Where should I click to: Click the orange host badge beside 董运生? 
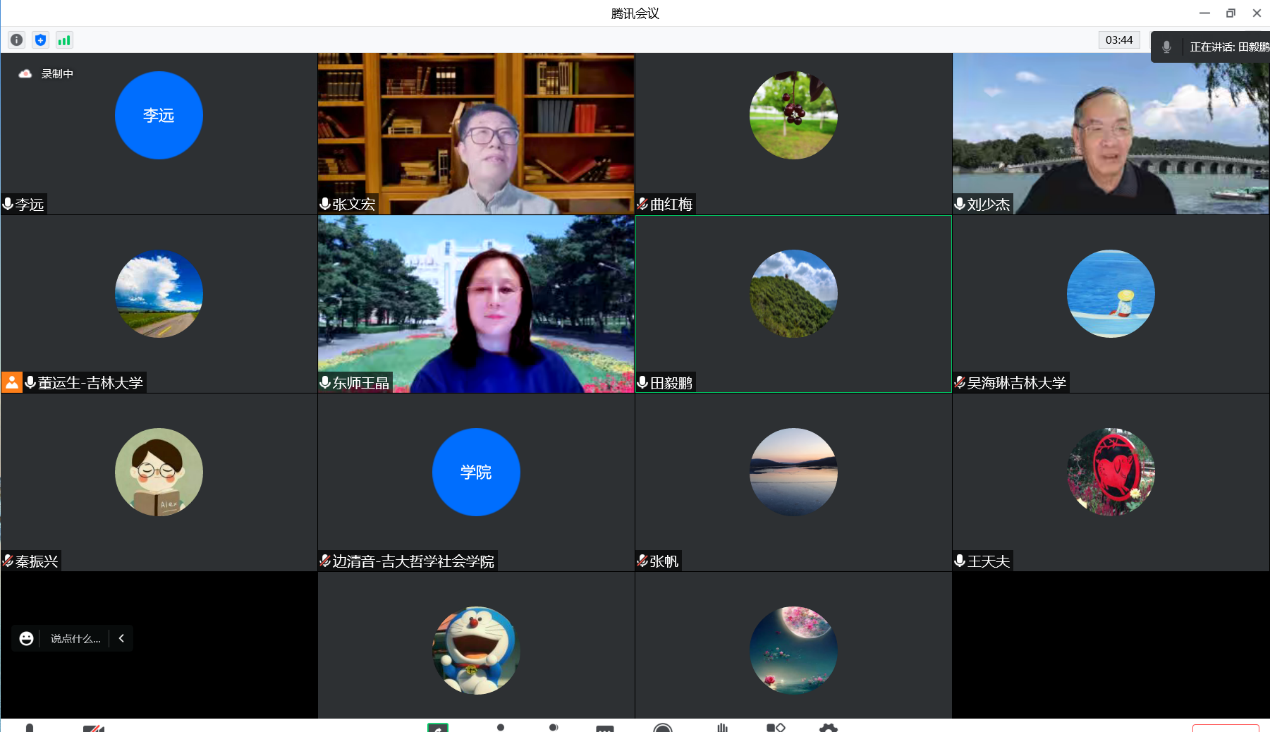coord(12,382)
